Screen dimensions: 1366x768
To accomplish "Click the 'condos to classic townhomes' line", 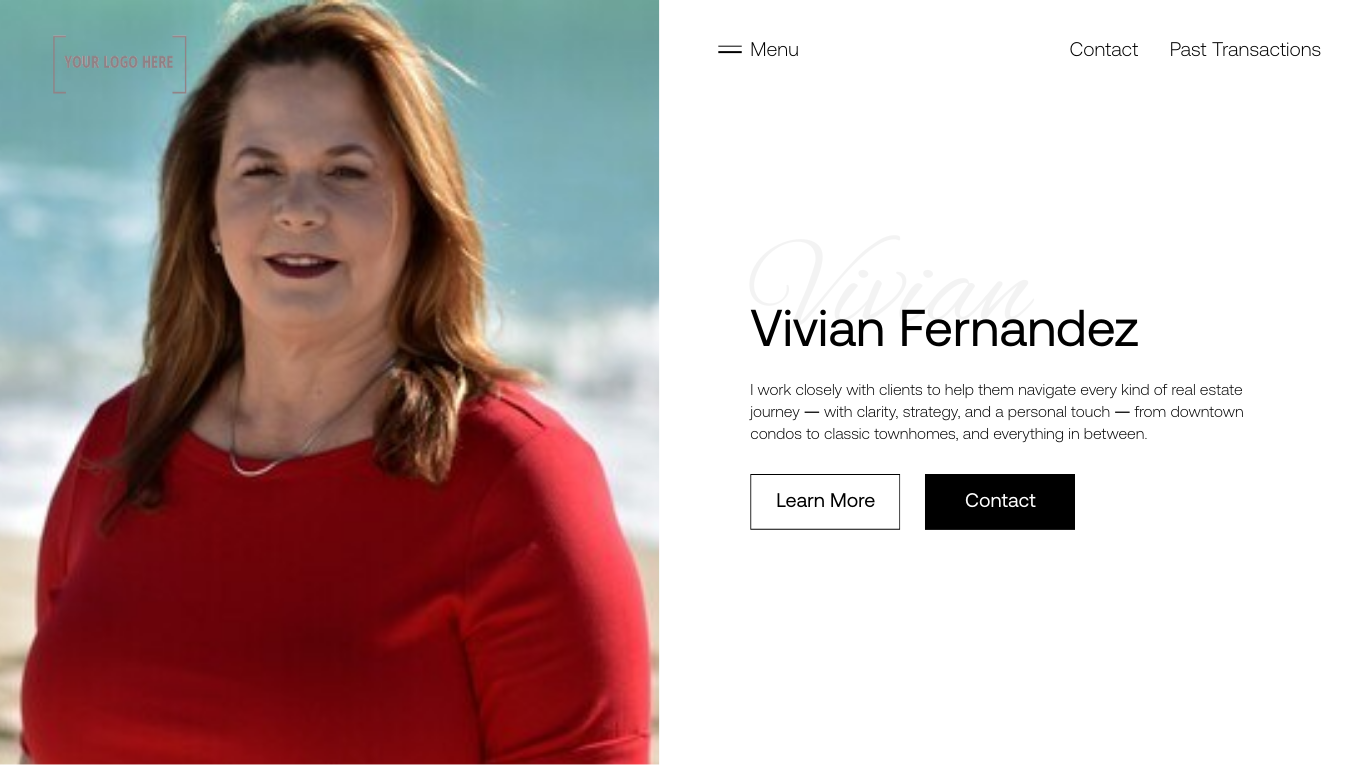I will (x=948, y=434).
